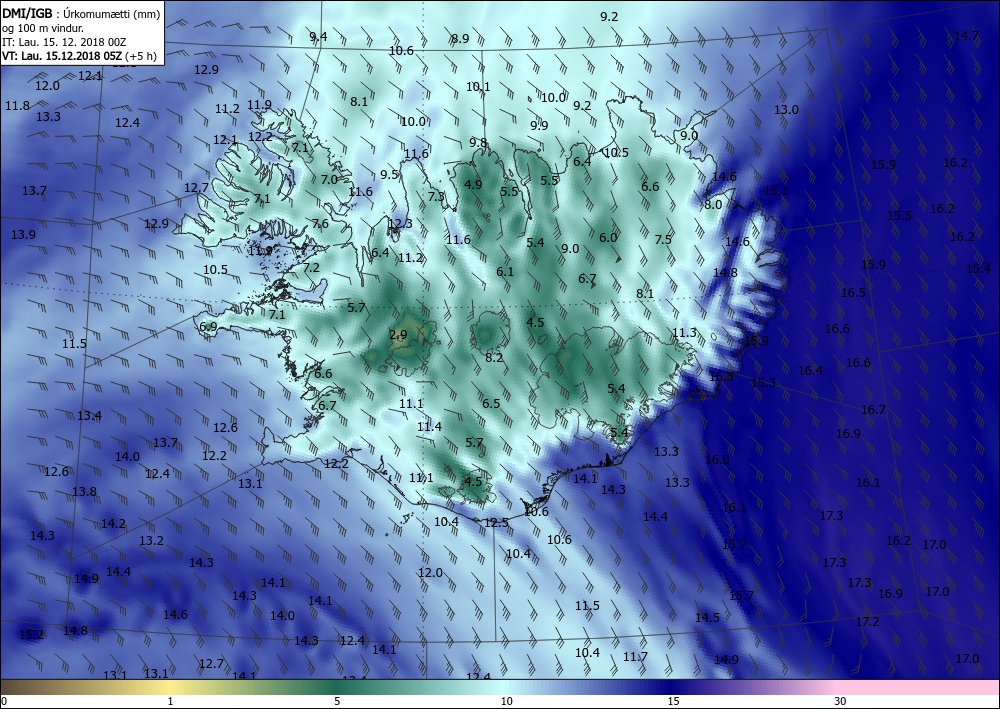This screenshot has height=709, width=1000.
Task: Click the map value 11.3
Action: (x=684, y=333)
